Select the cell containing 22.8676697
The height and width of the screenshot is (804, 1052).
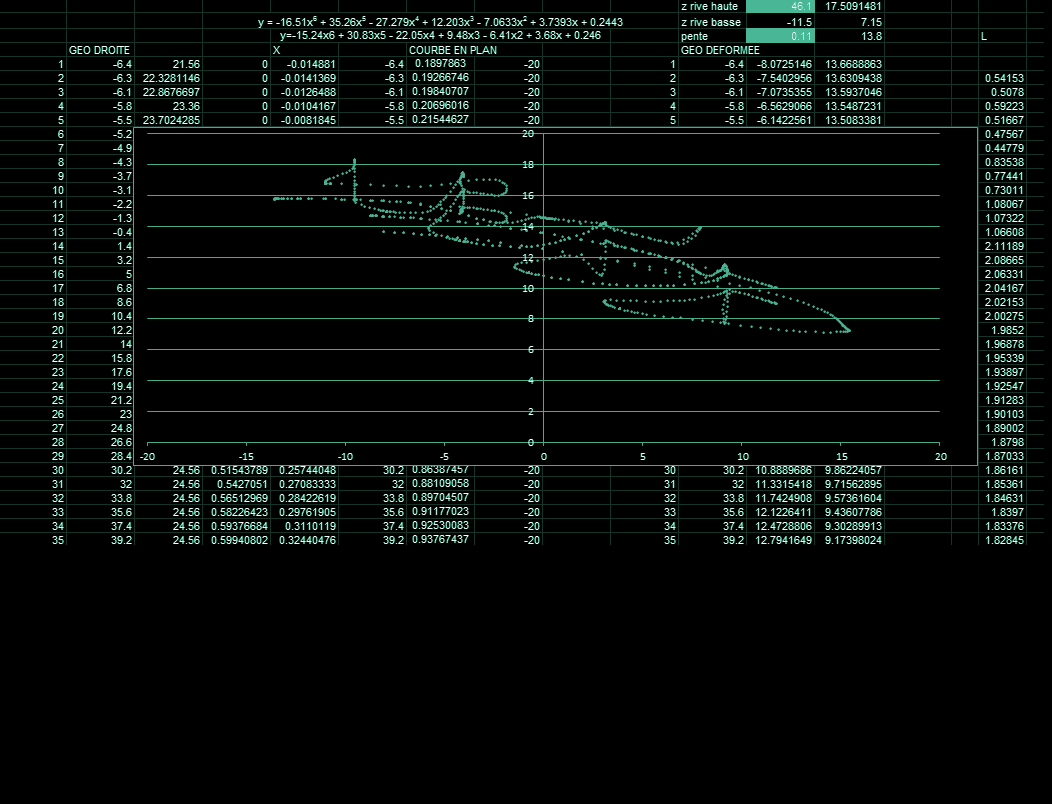[168, 93]
